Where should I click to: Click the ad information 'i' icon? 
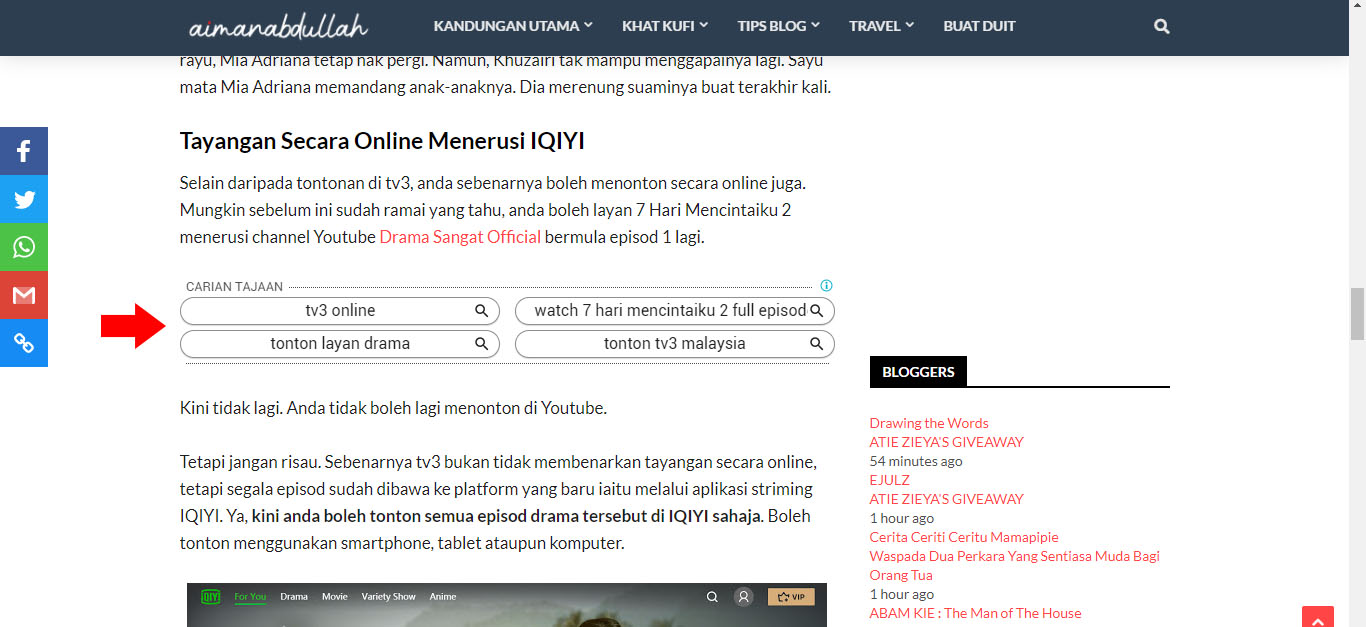coord(826,285)
